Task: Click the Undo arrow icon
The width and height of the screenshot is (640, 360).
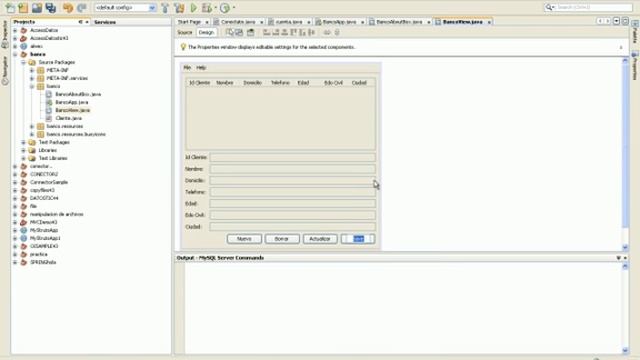Action: tap(68, 7)
